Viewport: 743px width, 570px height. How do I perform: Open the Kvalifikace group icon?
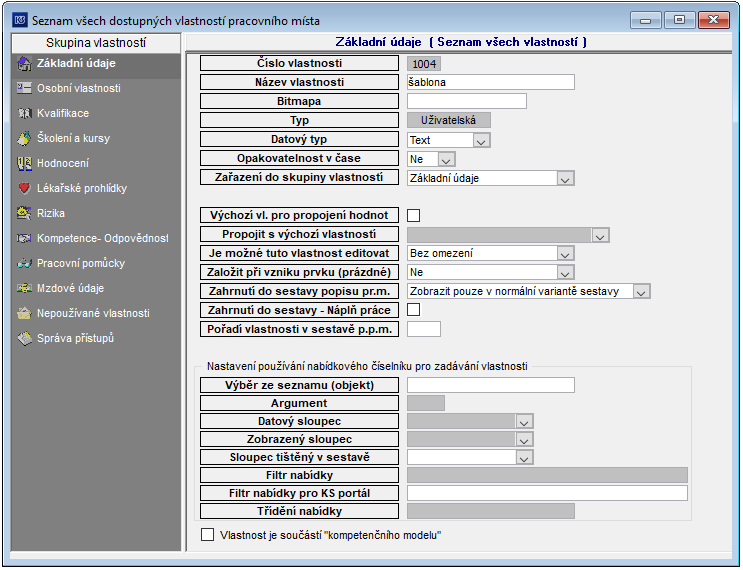tap(24, 113)
